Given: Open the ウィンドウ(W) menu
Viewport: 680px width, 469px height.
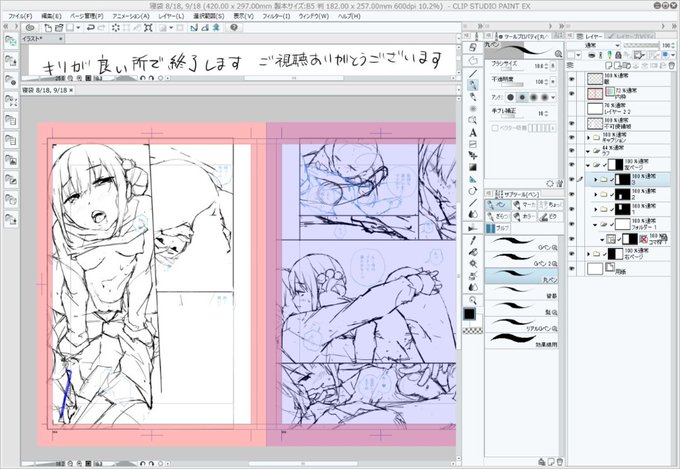Looking at the screenshot, I should 314,16.
